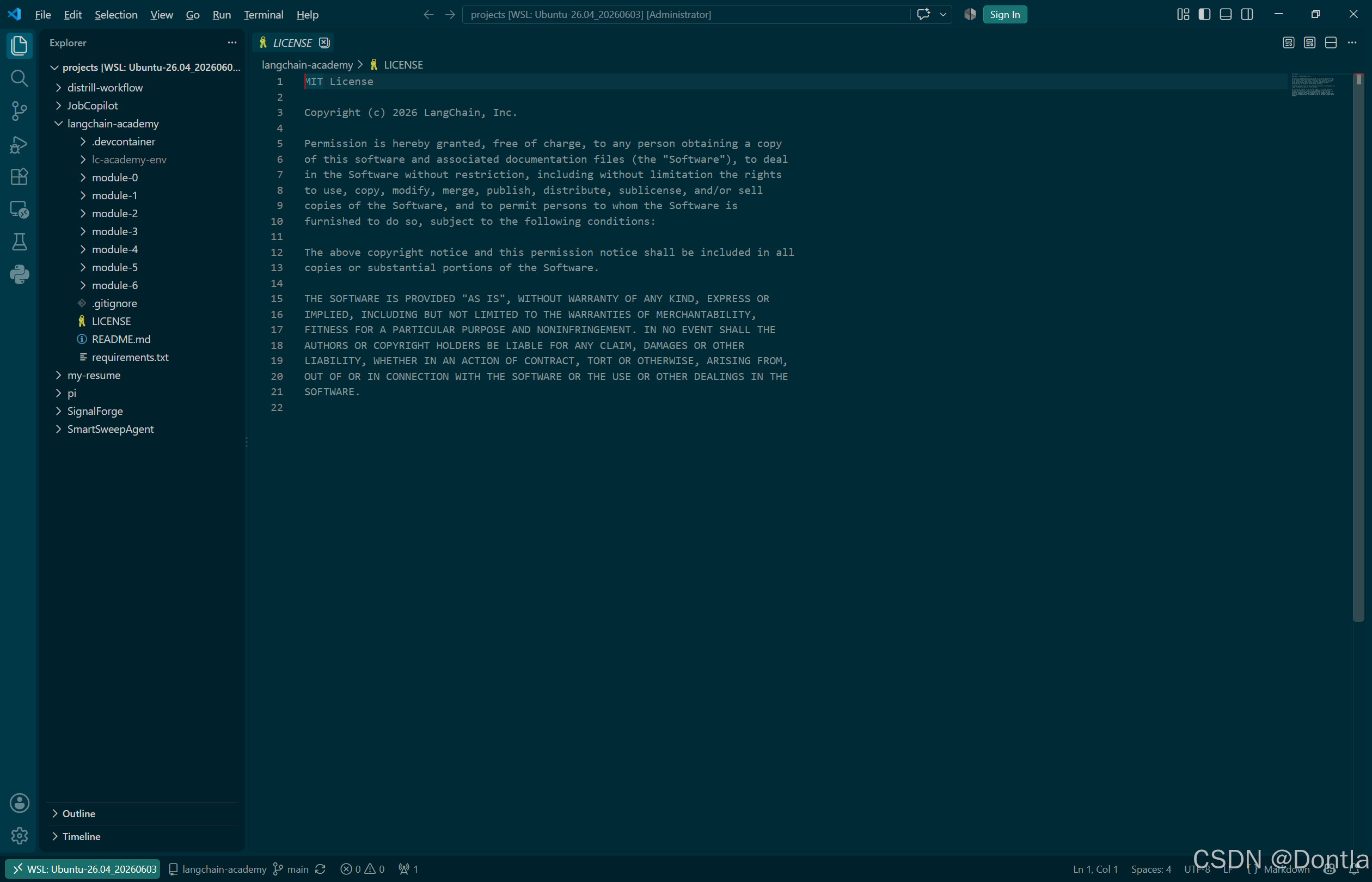Click the split editor icon in the editor toolbar
This screenshot has width=1372, height=882.
pos(1331,42)
